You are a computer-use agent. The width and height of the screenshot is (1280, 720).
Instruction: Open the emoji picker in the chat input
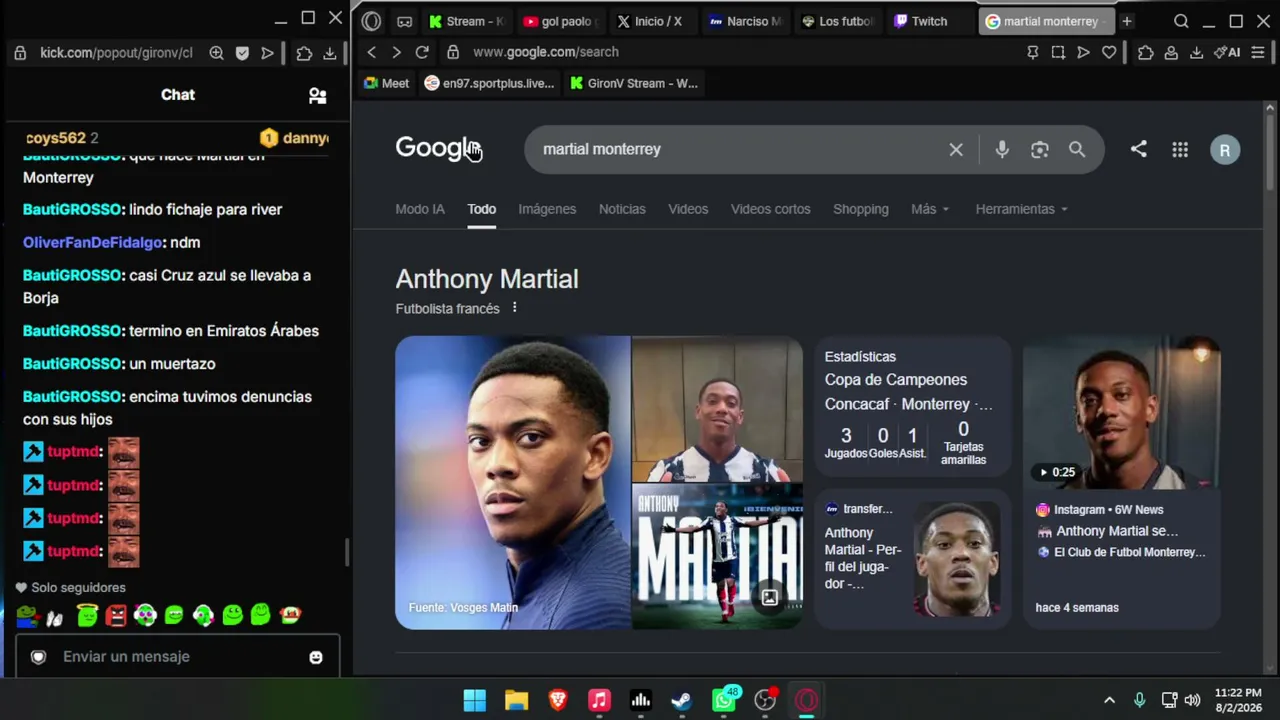(316, 657)
